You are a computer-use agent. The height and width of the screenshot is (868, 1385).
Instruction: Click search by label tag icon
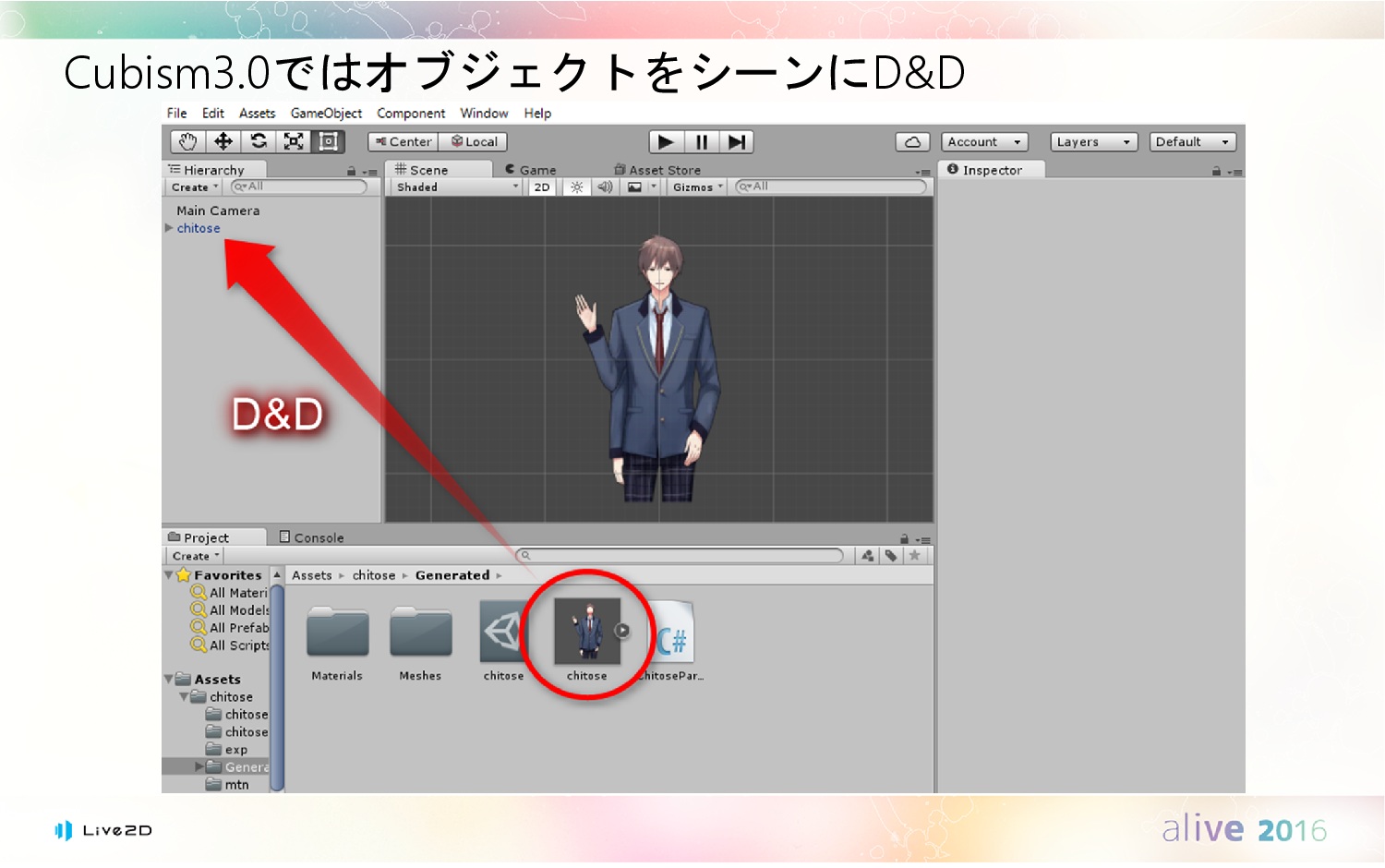click(891, 556)
